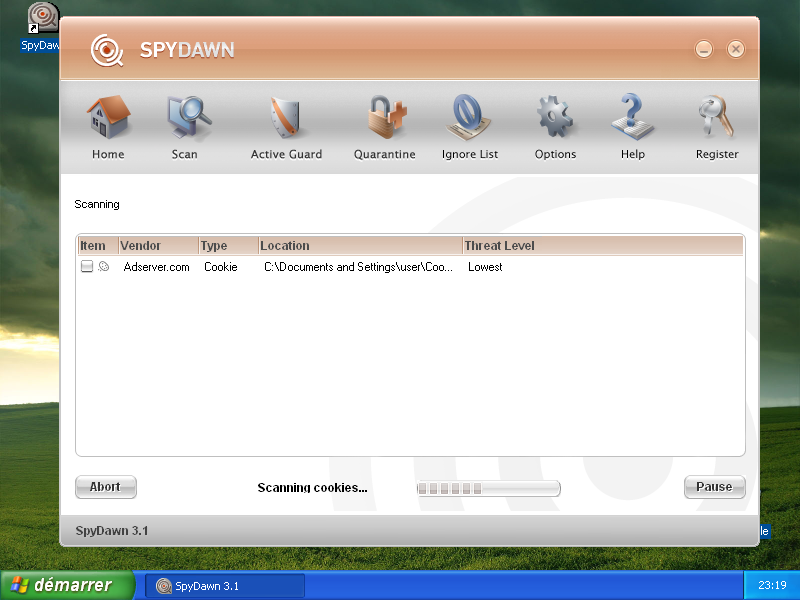Sort list by Item column header
This screenshot has height=600, width=800.
coord(98,246)
